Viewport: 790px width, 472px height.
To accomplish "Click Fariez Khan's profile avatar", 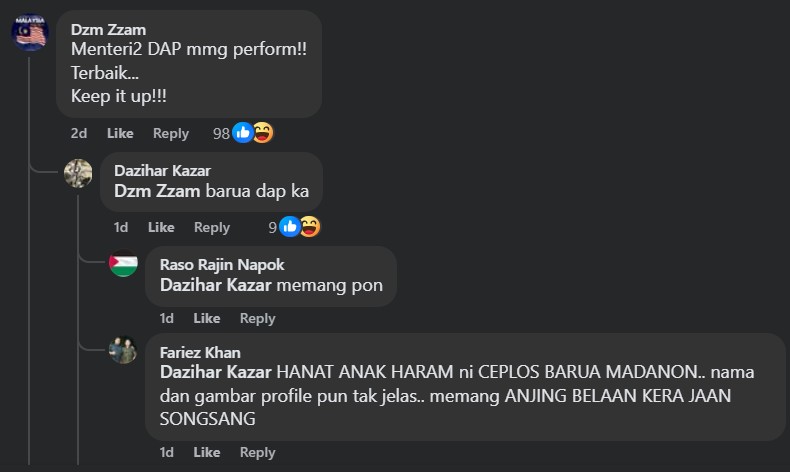I will [x=123, y=352].
